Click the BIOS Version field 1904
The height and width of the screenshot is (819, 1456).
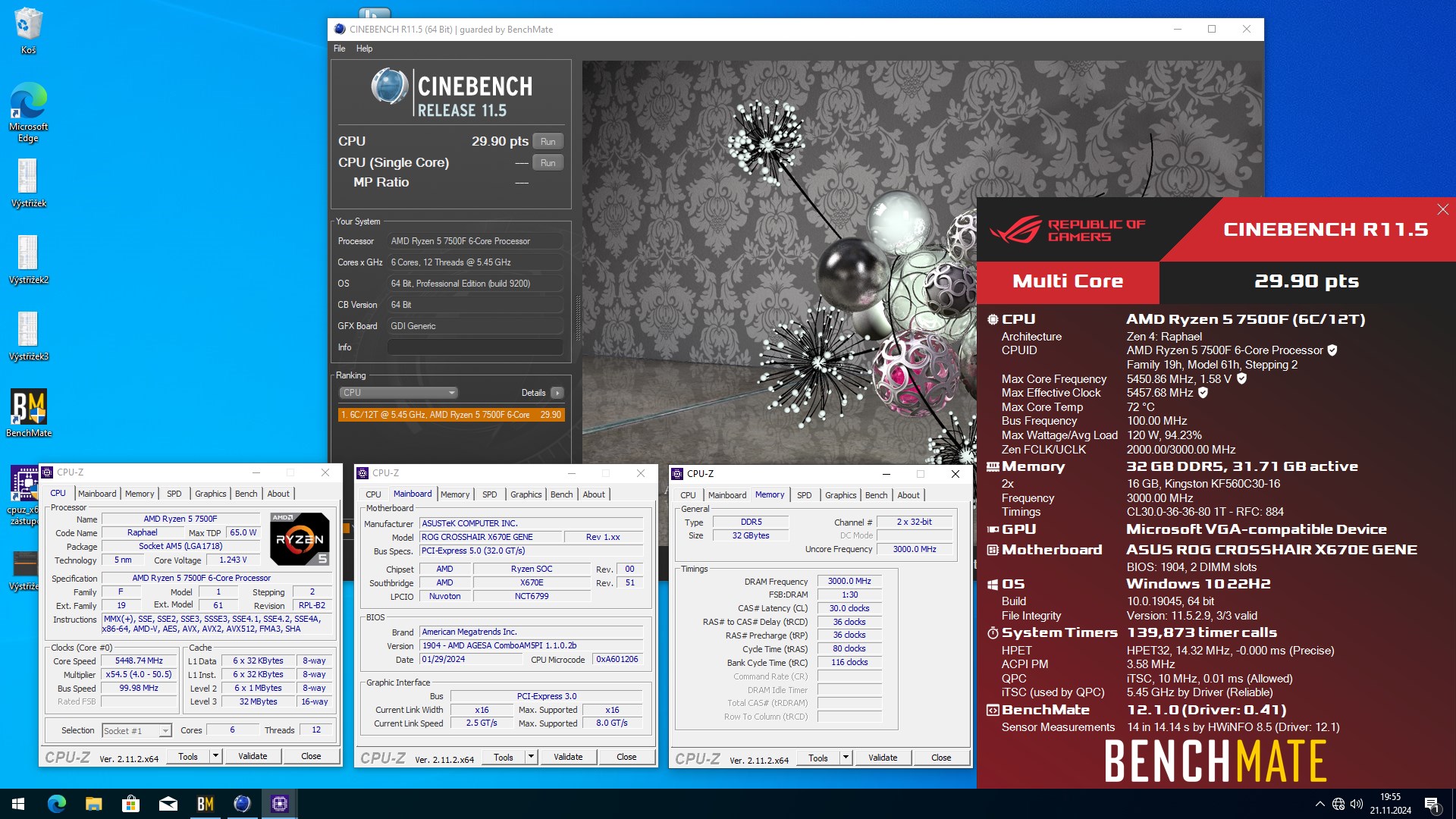point(531,646)
